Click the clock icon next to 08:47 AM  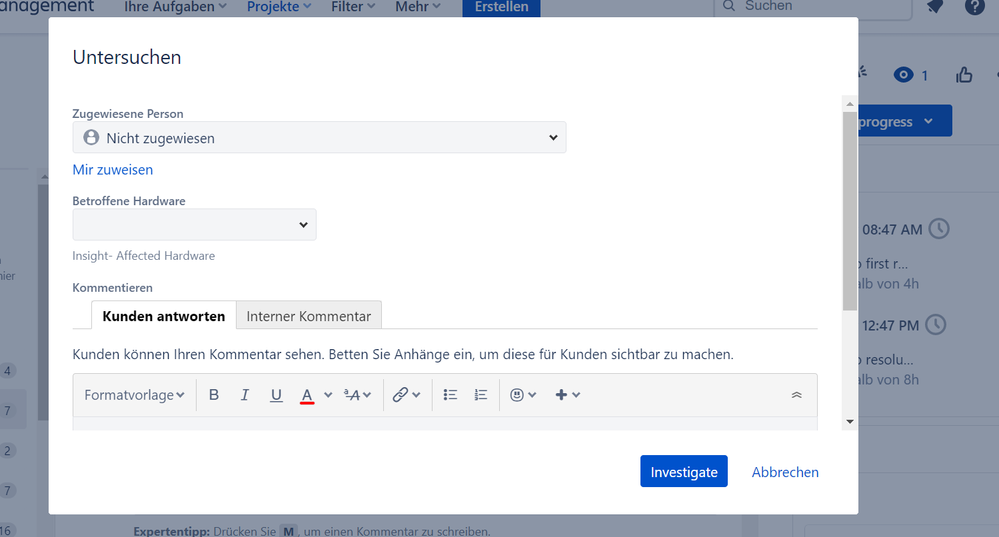(x=939, y=229)
